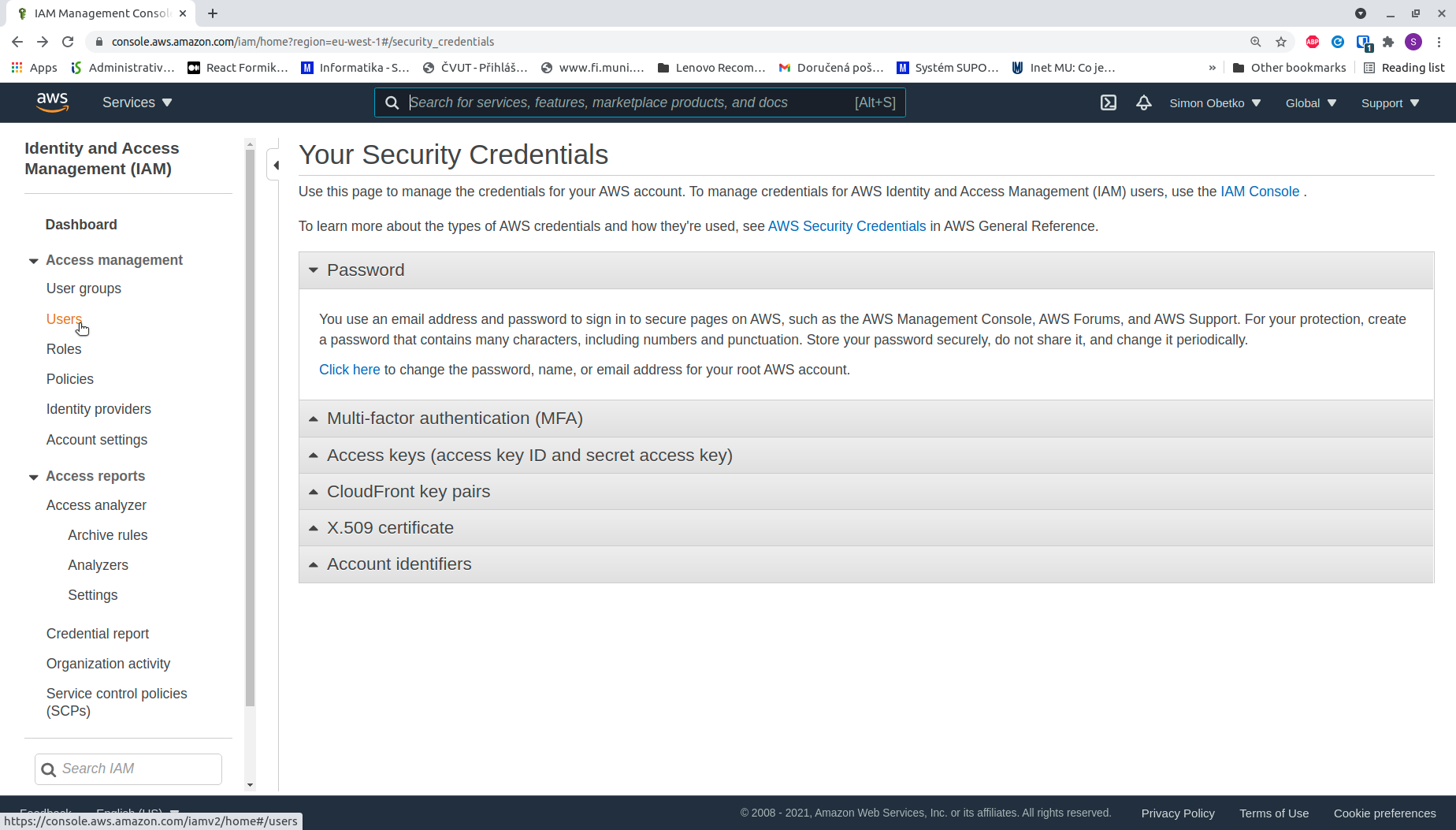Open Chrome's three-dot menu
The width and height of the screenshot is (1456, 830).
coord(1439,42)
